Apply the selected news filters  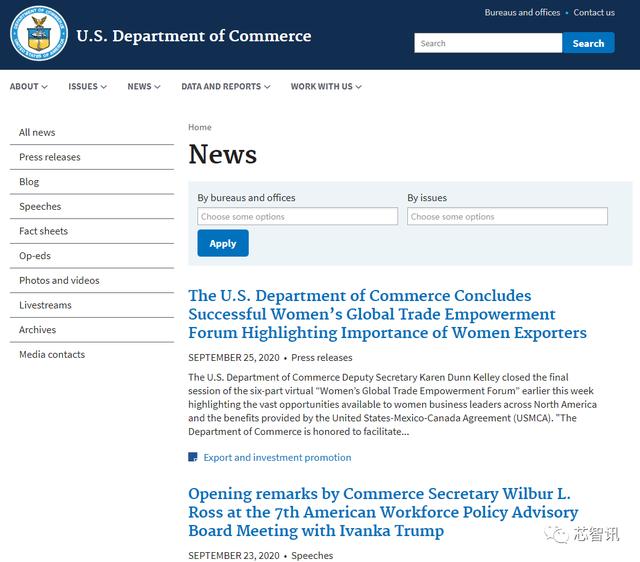[x=223, y=243]
